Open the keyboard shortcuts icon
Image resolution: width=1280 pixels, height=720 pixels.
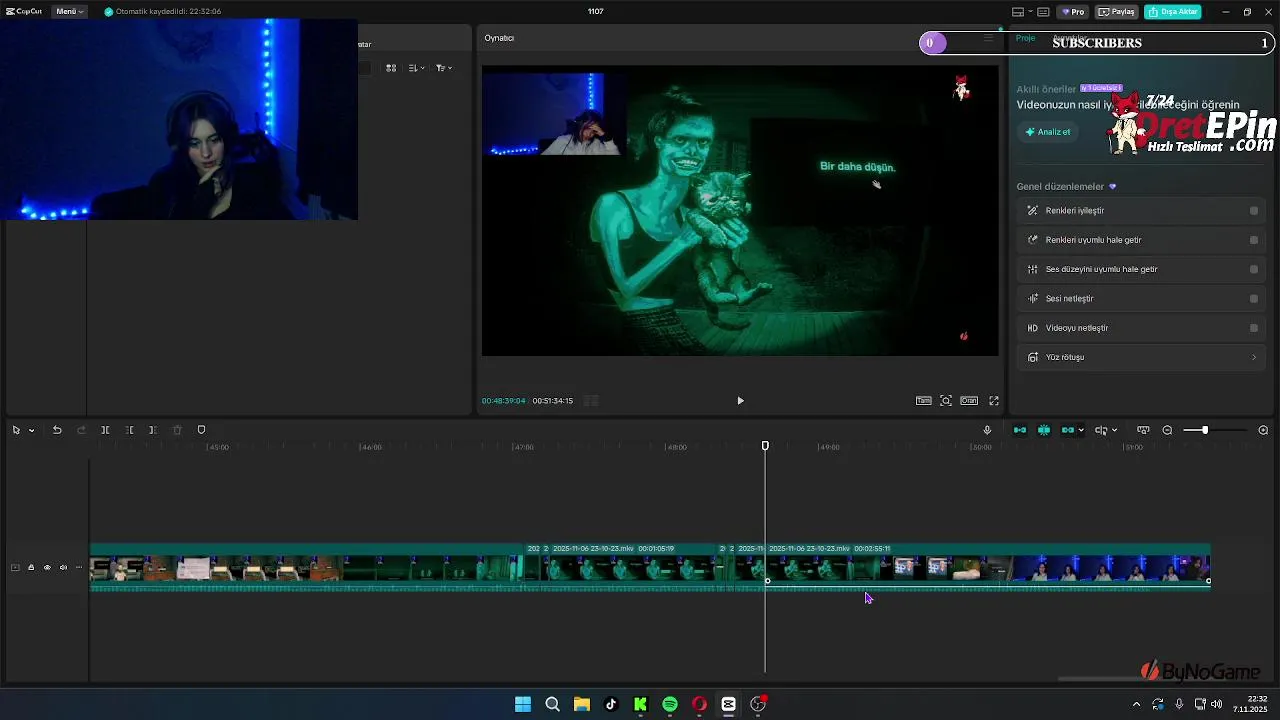(1043, 12)
